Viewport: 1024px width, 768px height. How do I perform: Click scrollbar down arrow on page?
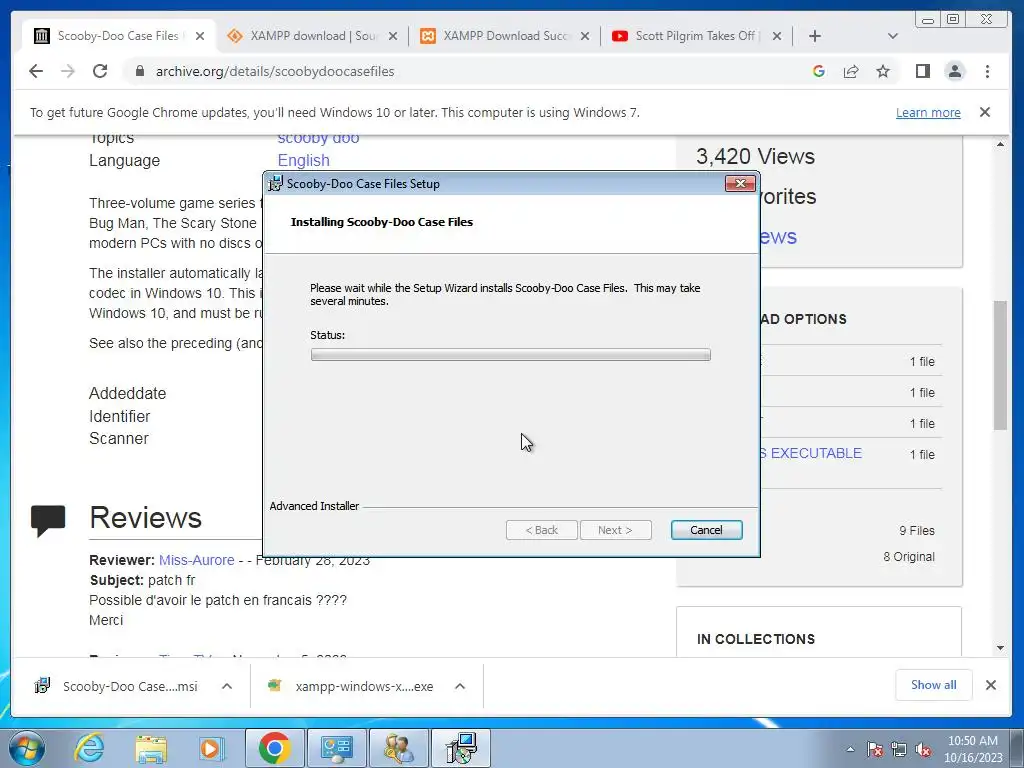[x=1000, y=648]
